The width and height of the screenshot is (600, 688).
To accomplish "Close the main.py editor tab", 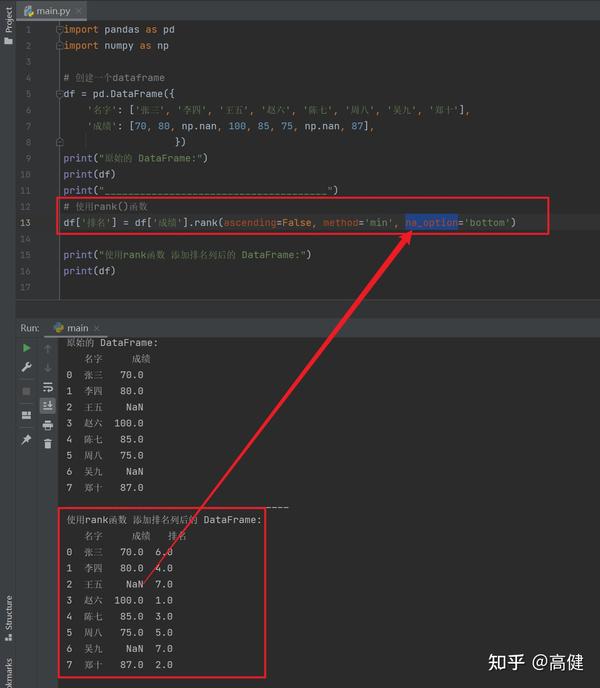I will click(79, 11).
